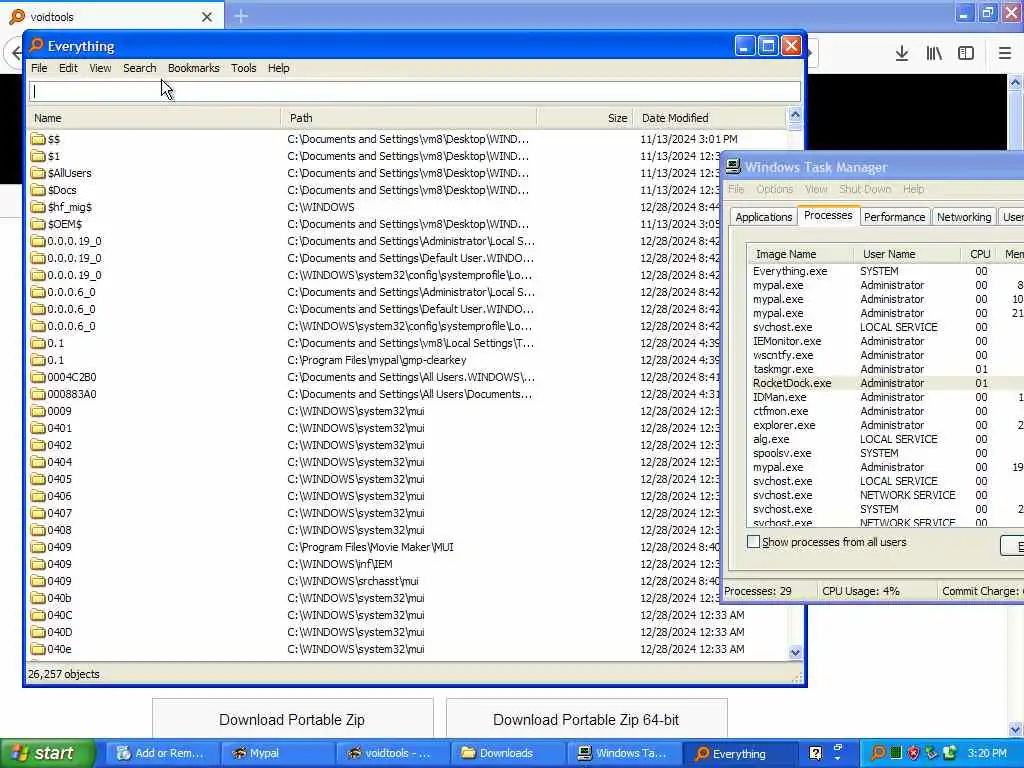The image size is (1024, 768).
Task: Open the Everything Help menu
Action: 278,68
